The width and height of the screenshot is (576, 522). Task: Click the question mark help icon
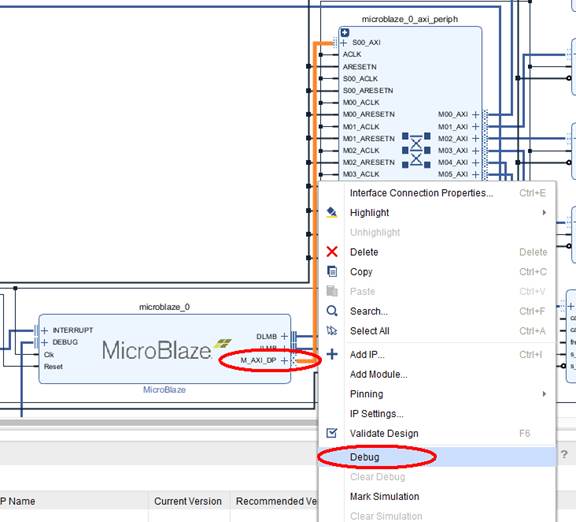tap(564, 455)
